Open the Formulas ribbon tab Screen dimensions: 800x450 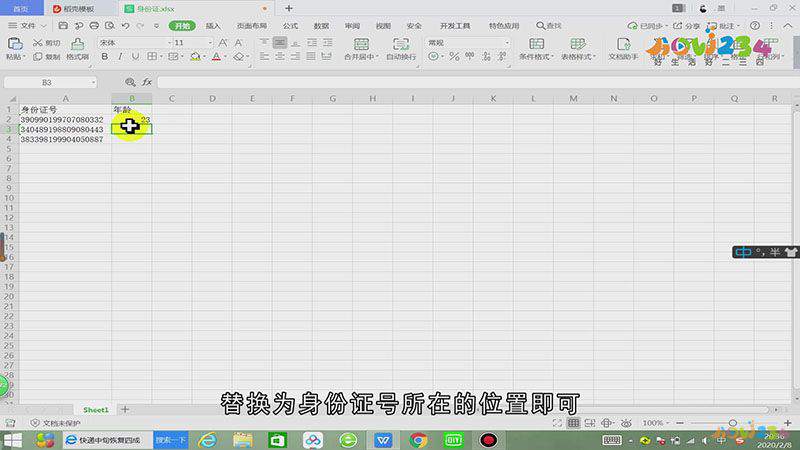290,26
